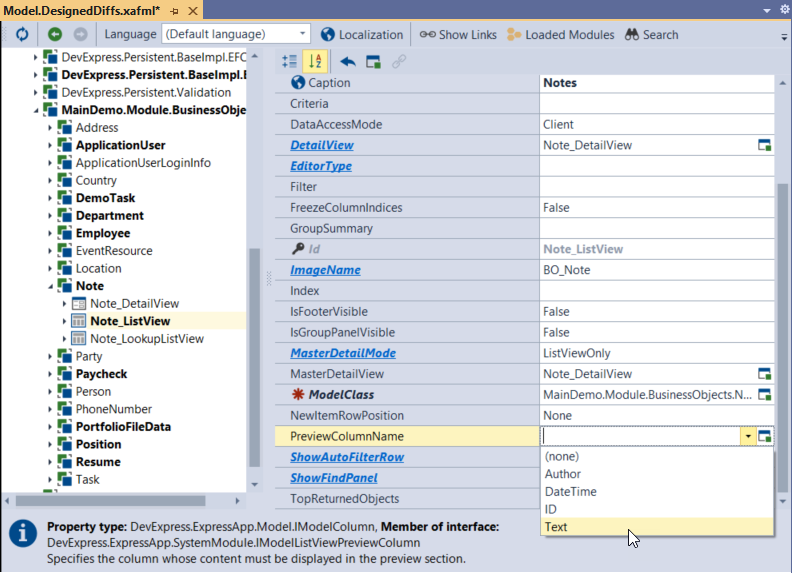Collapse the Note tree node
This screenshot has height=573, width=792.
(51, 286)
